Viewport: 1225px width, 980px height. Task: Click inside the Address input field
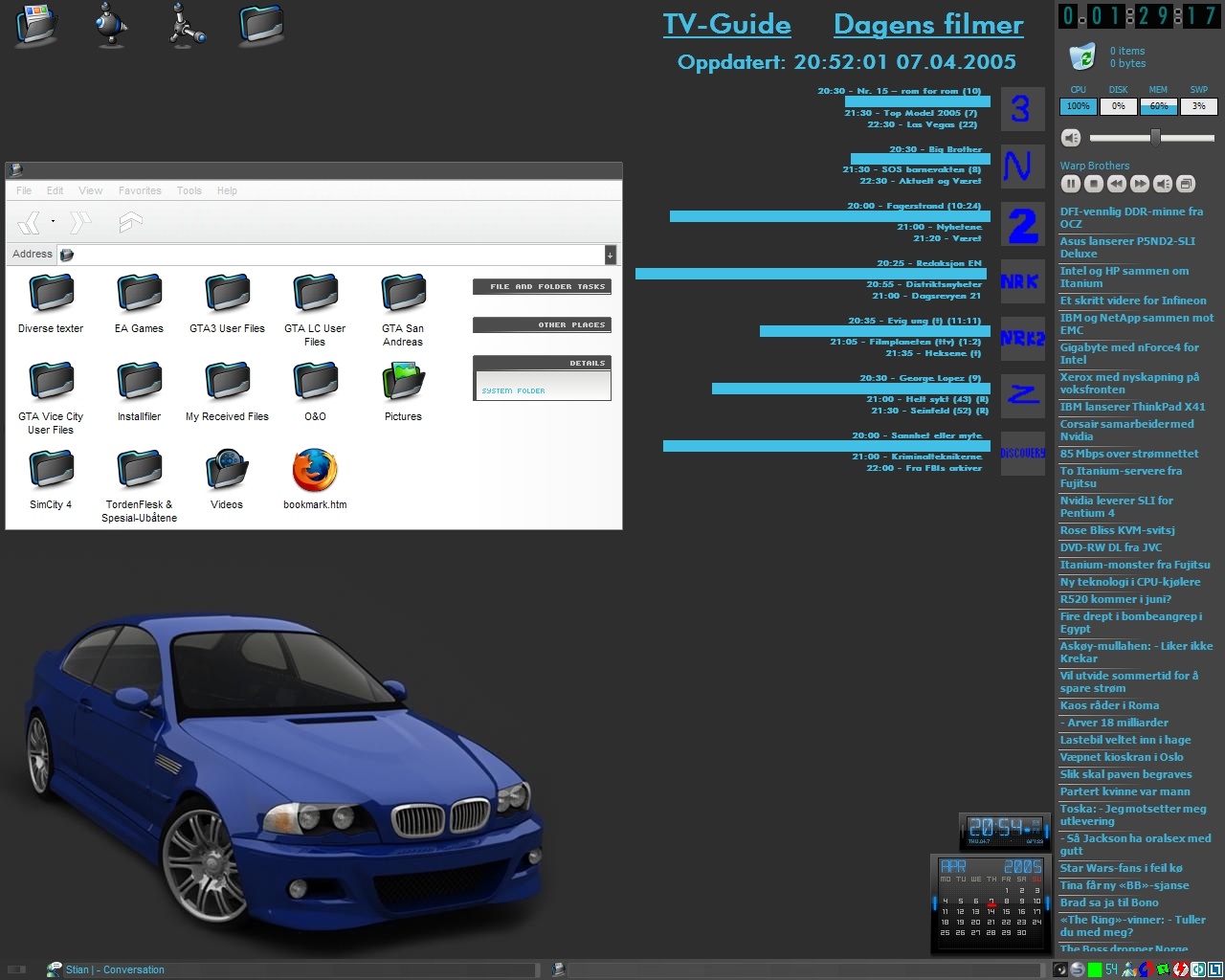pyautogui.click(x=331, y=255)
